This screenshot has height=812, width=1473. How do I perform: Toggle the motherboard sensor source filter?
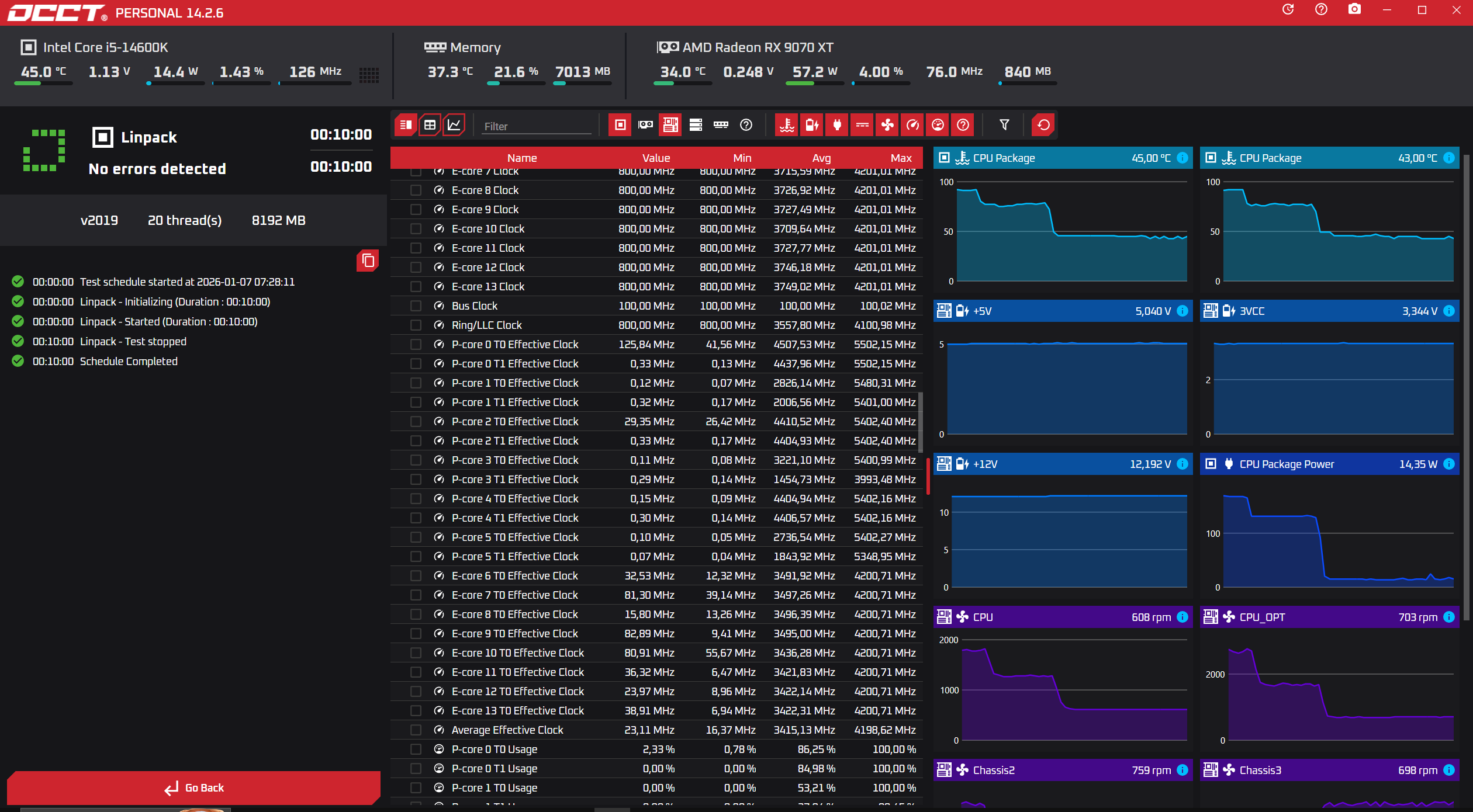(670, 125)
